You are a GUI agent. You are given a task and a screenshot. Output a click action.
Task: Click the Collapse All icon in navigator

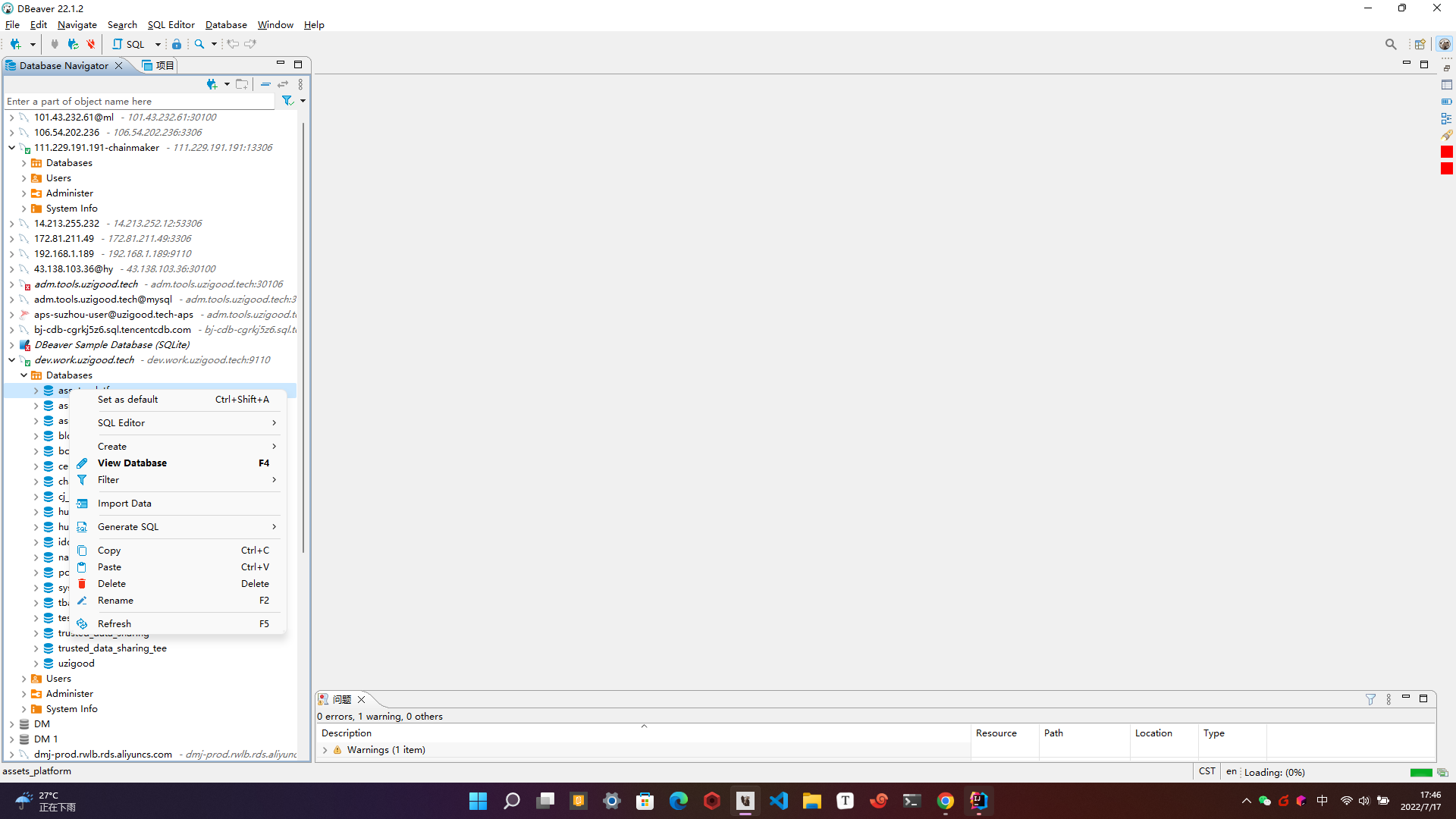[265, 84]
